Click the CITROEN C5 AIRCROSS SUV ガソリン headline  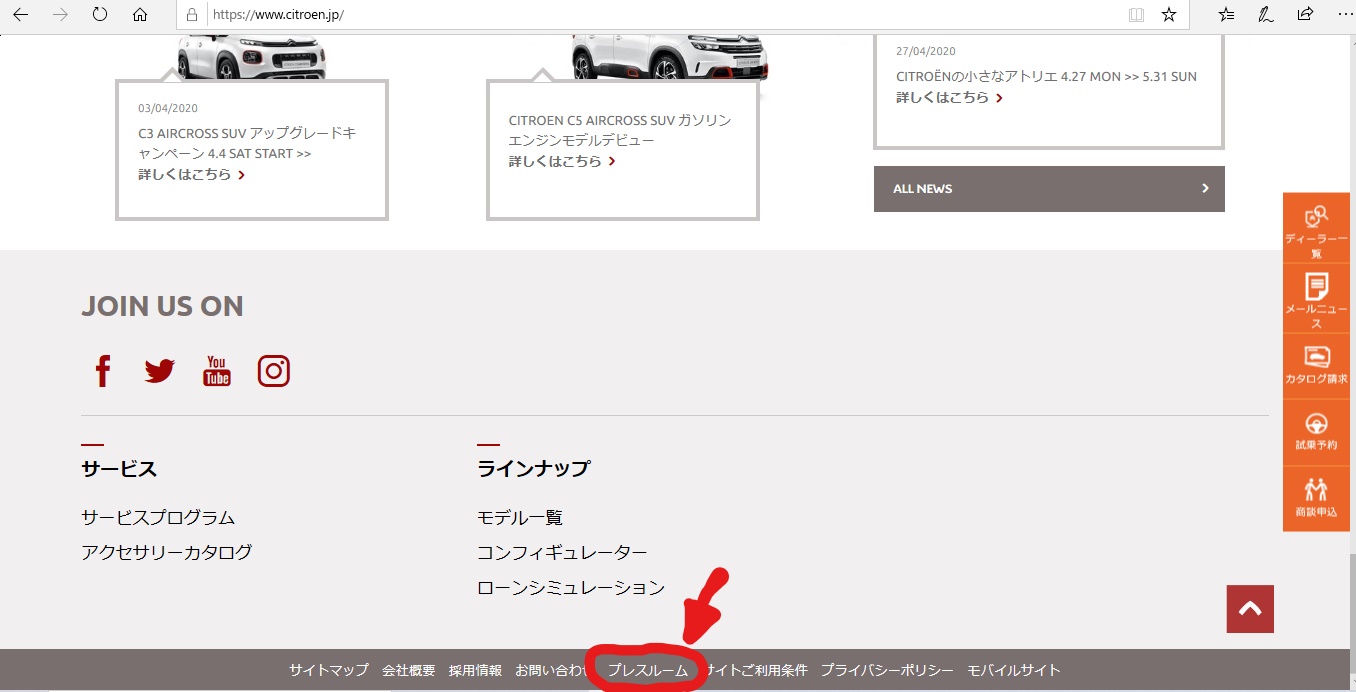(620, 130)
